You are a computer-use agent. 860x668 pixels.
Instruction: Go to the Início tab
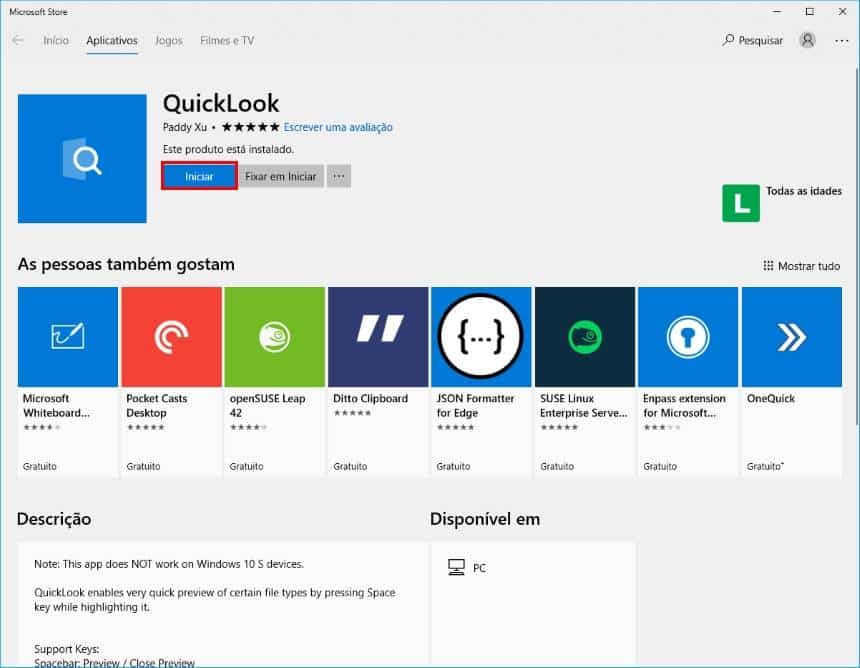pos(56,41)
